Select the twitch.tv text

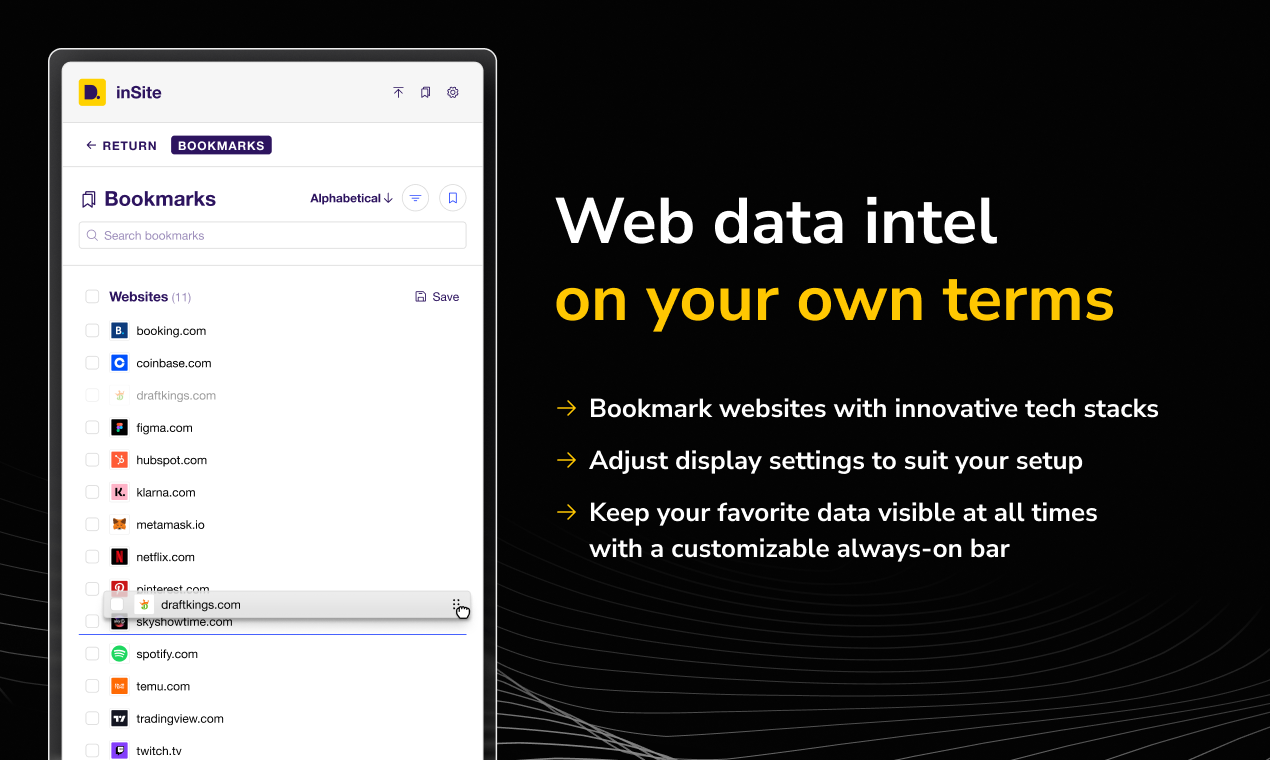[159, 751]
